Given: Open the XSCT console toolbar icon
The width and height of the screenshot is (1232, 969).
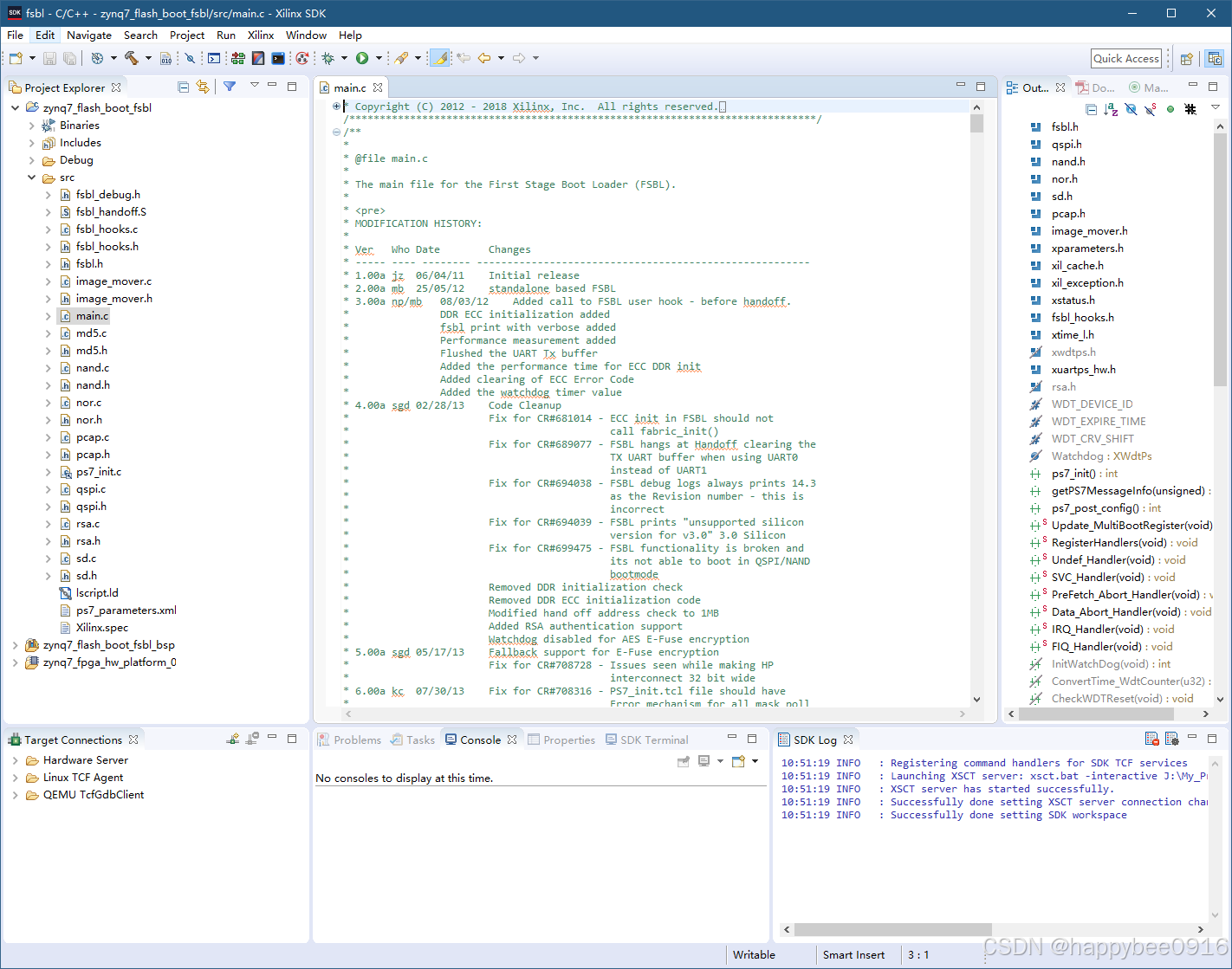Looking at the screenshot, I should click(x=214, y=58).
